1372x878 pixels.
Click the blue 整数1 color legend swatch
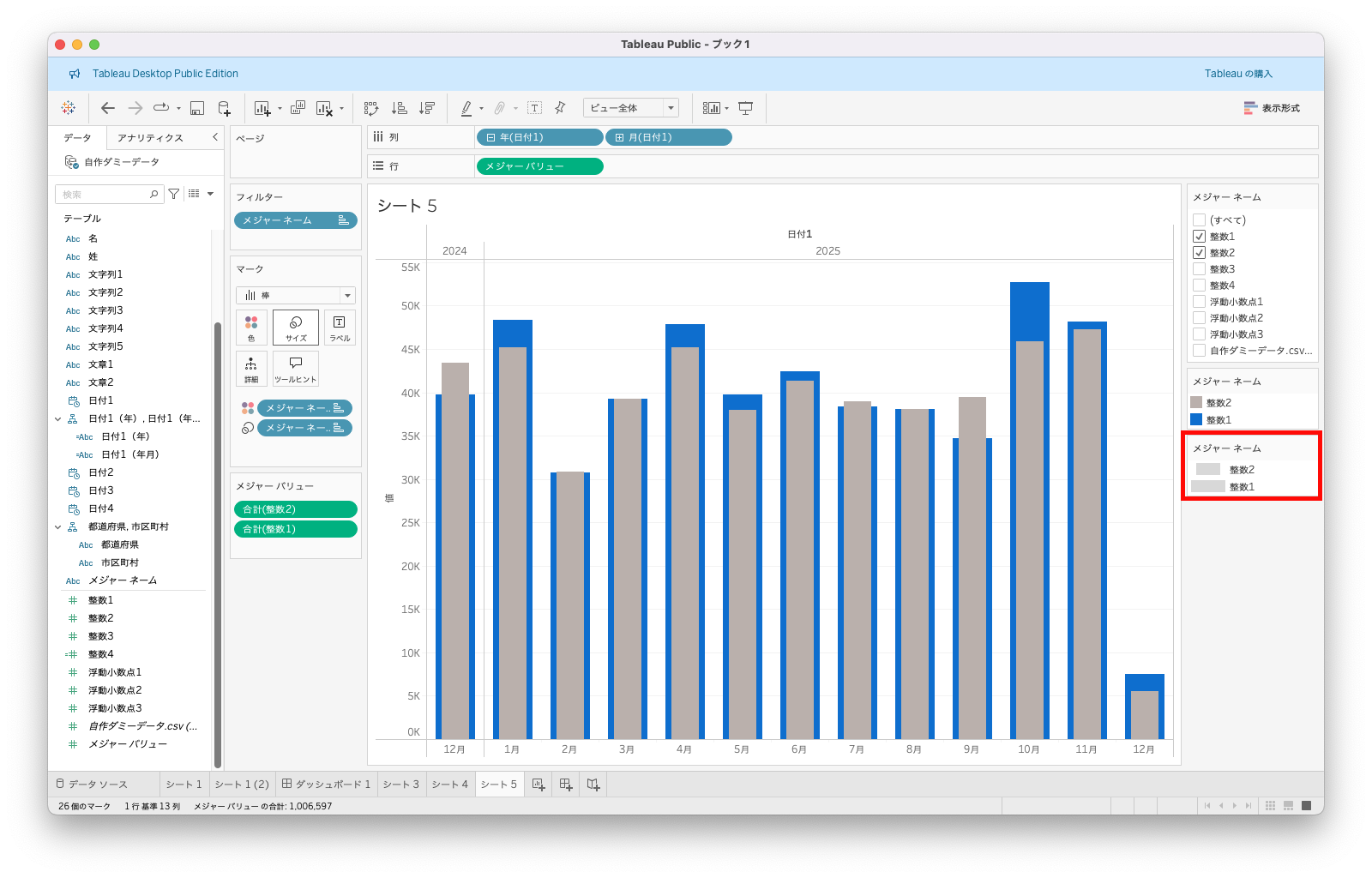tap(1196, 420)
